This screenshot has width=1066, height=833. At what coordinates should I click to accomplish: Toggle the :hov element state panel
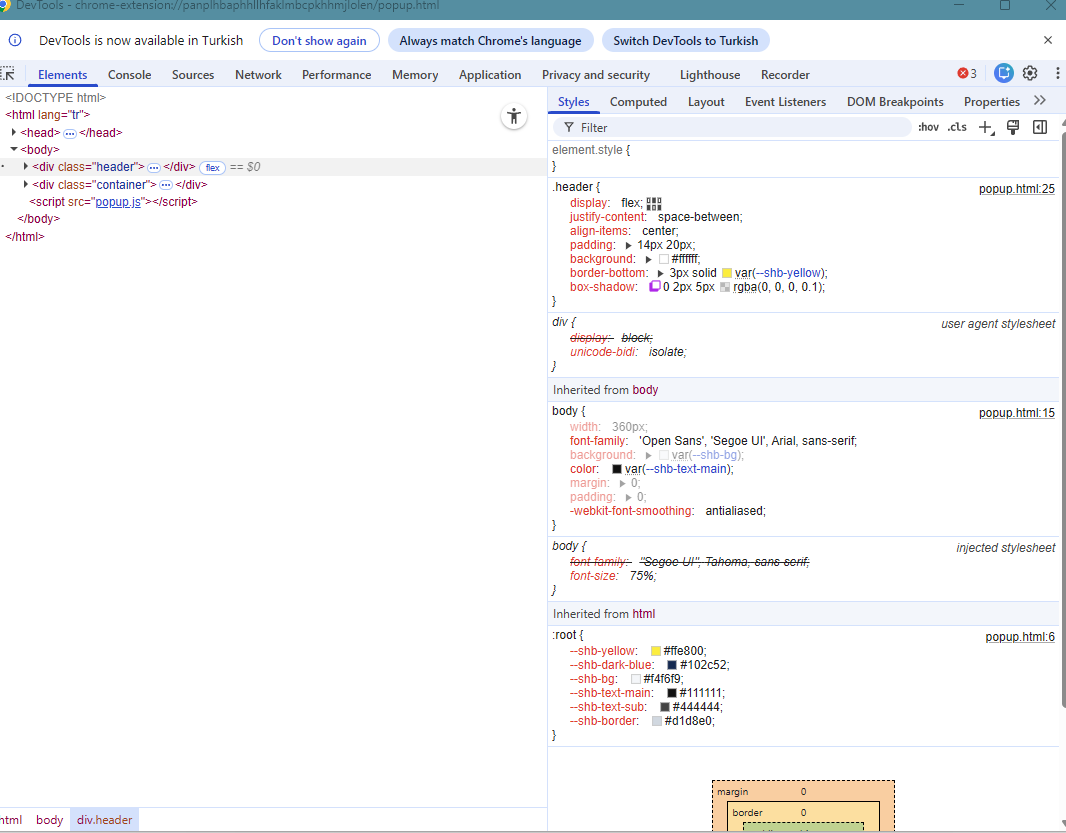pyautogui.click(x=928, y=127)
